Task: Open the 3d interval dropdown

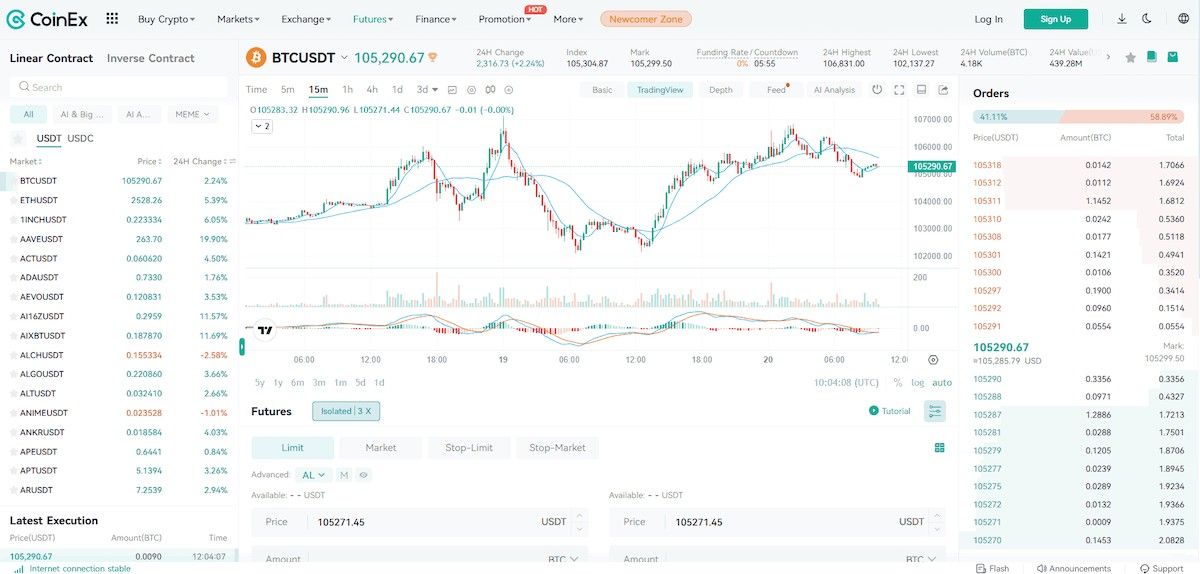Action: (427, 90)
